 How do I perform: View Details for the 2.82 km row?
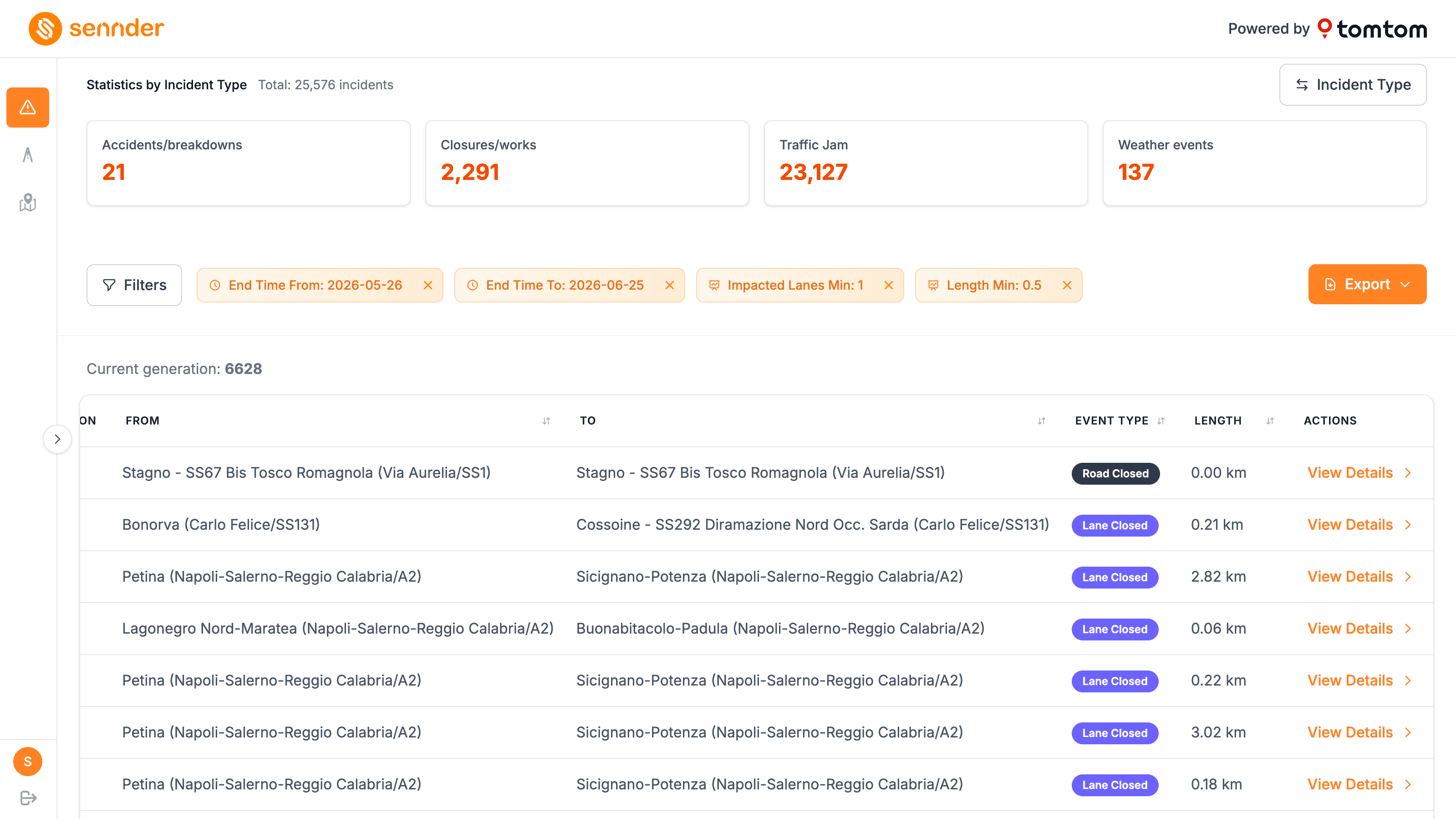[1359, 577]
